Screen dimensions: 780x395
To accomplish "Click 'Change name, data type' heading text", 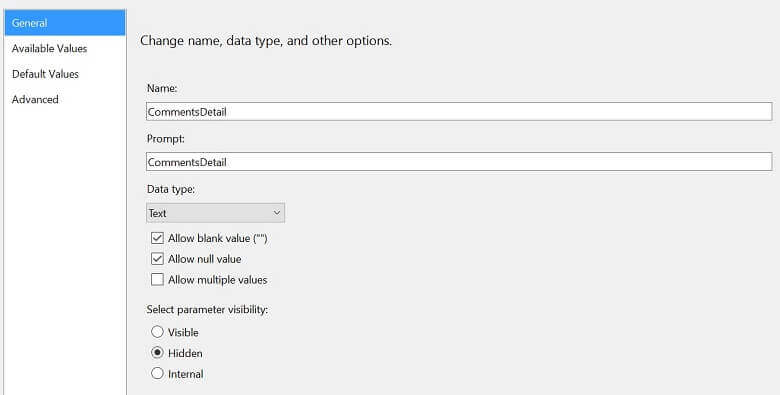I will pyautogui.click(x=266, y=41).
